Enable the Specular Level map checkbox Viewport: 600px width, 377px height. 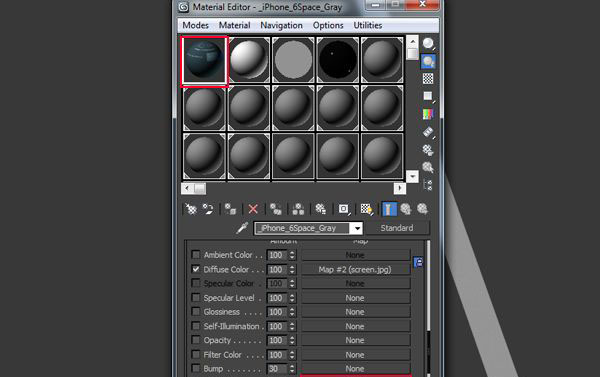(196, 297)
